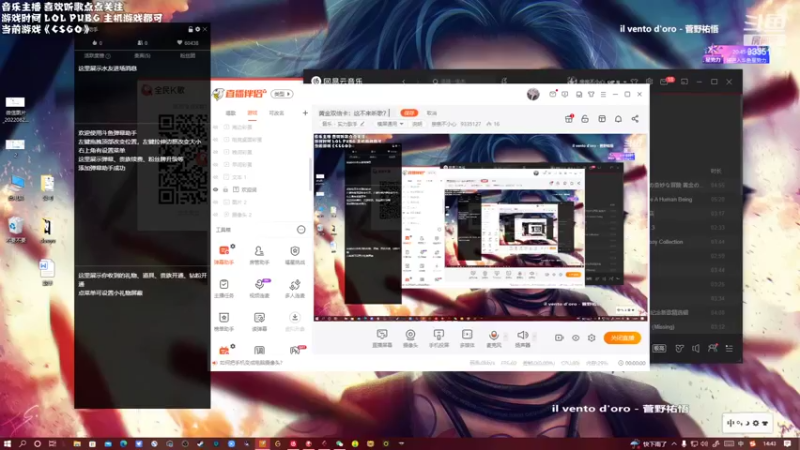800x450 pixels.
Task: Open live companion settings gear icon
Action: [x=592, y=338]
